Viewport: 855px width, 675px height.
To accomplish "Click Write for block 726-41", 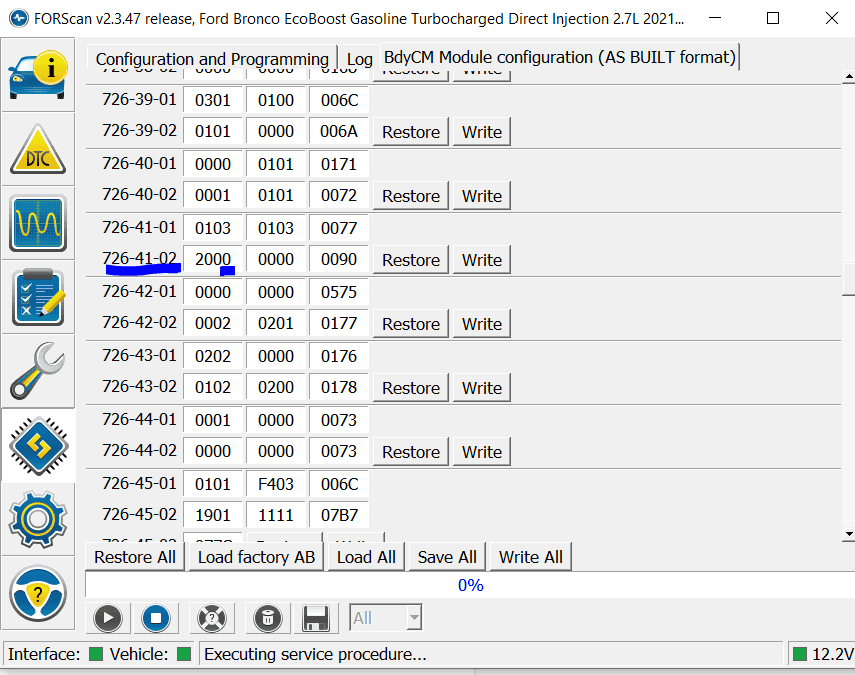I will pos(482,260).
